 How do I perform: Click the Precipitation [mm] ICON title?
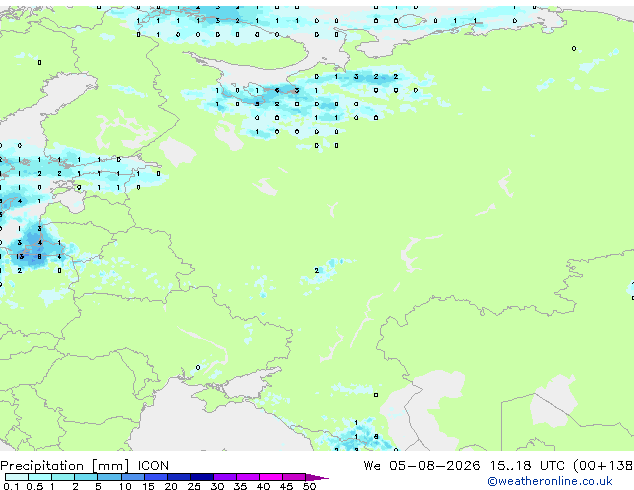(x=84, y=466)
